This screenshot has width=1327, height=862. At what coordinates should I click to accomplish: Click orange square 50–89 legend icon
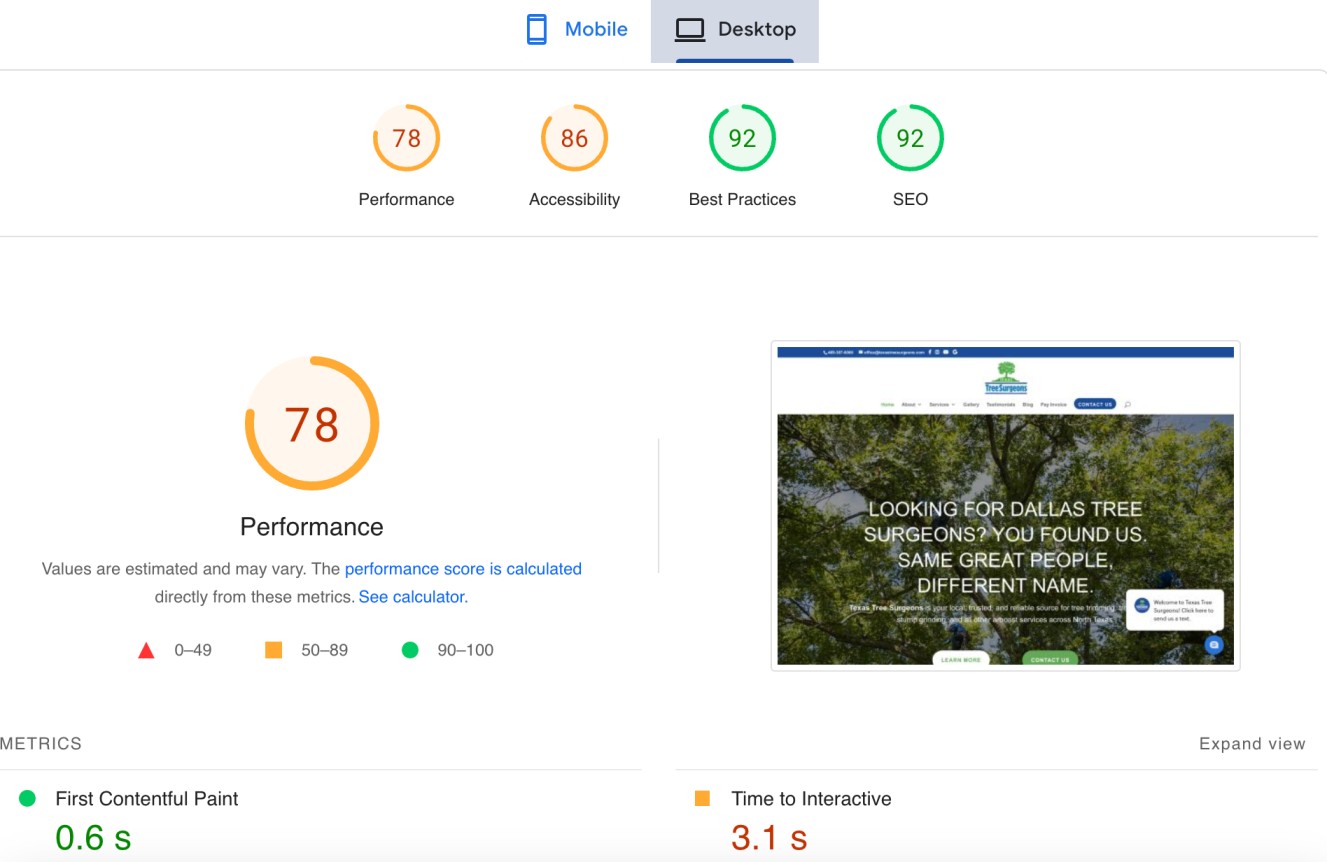(273, 650)
